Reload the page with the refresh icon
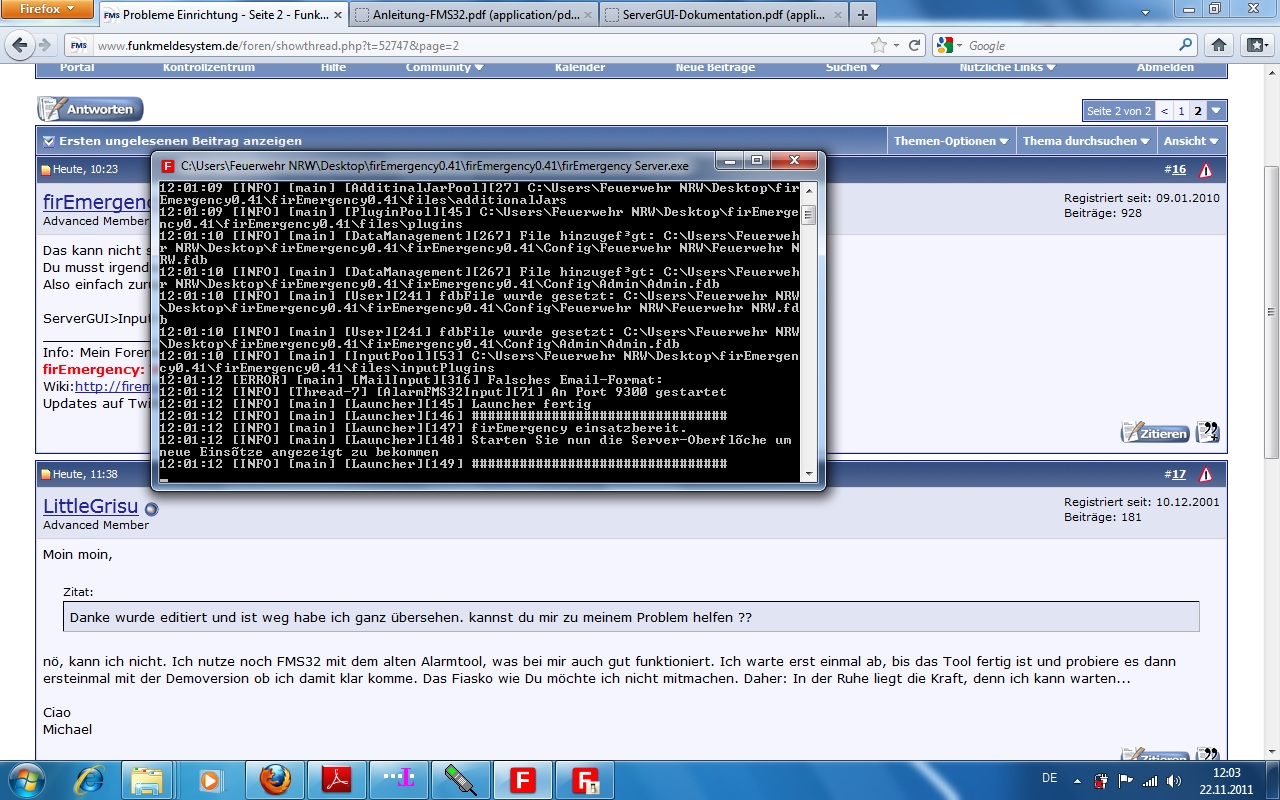The image size is (1280, 800). pos(914,45)
